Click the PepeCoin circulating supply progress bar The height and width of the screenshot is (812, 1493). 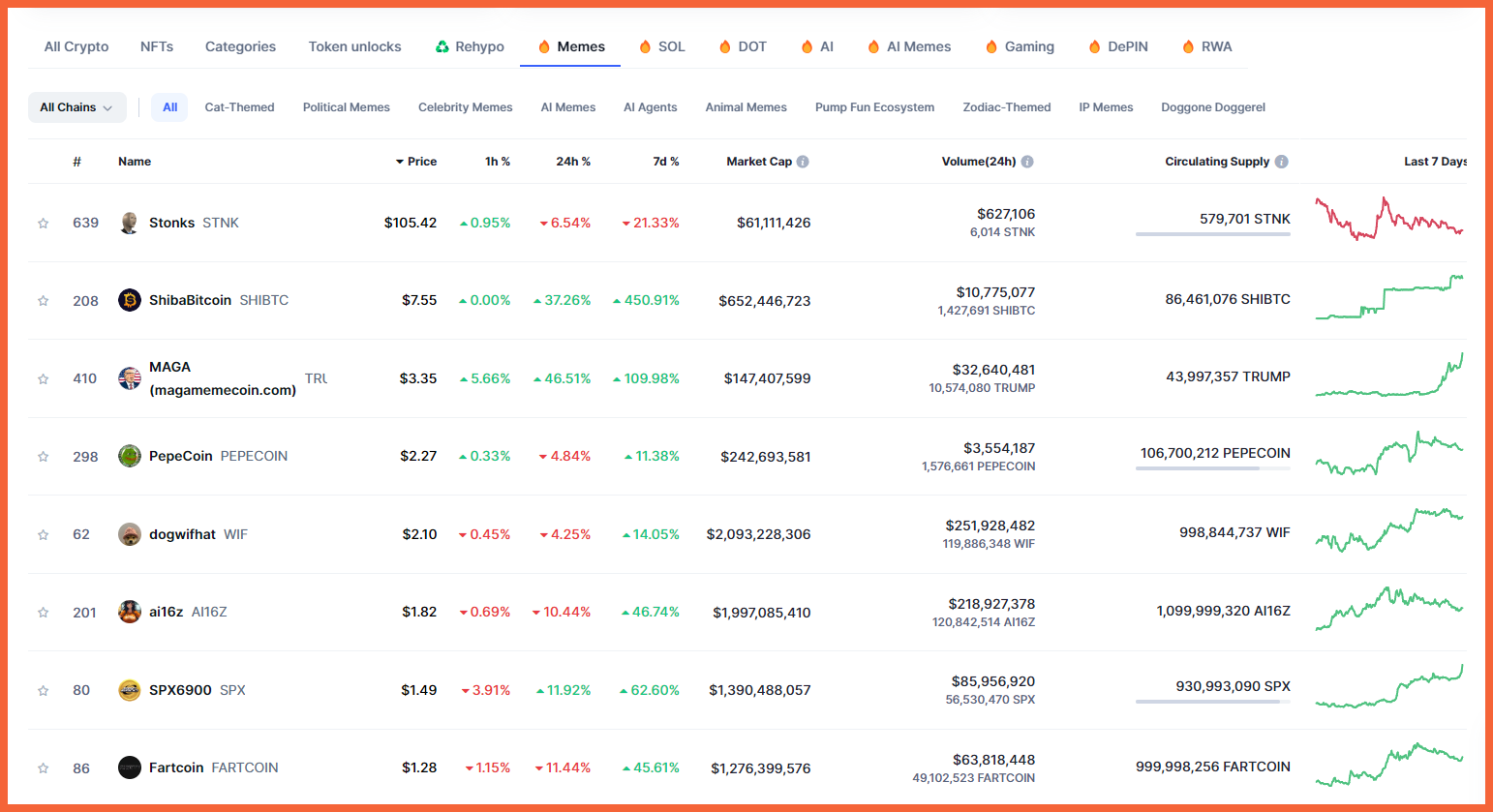(1213, 468)
